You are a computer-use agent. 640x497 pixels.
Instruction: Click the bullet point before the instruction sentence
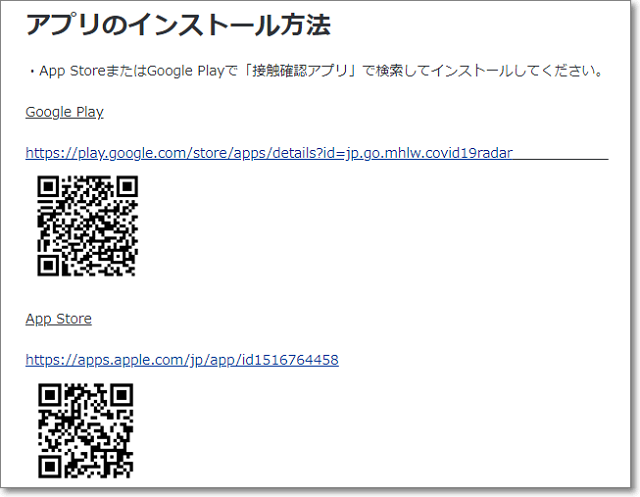[x=32, y=71]
